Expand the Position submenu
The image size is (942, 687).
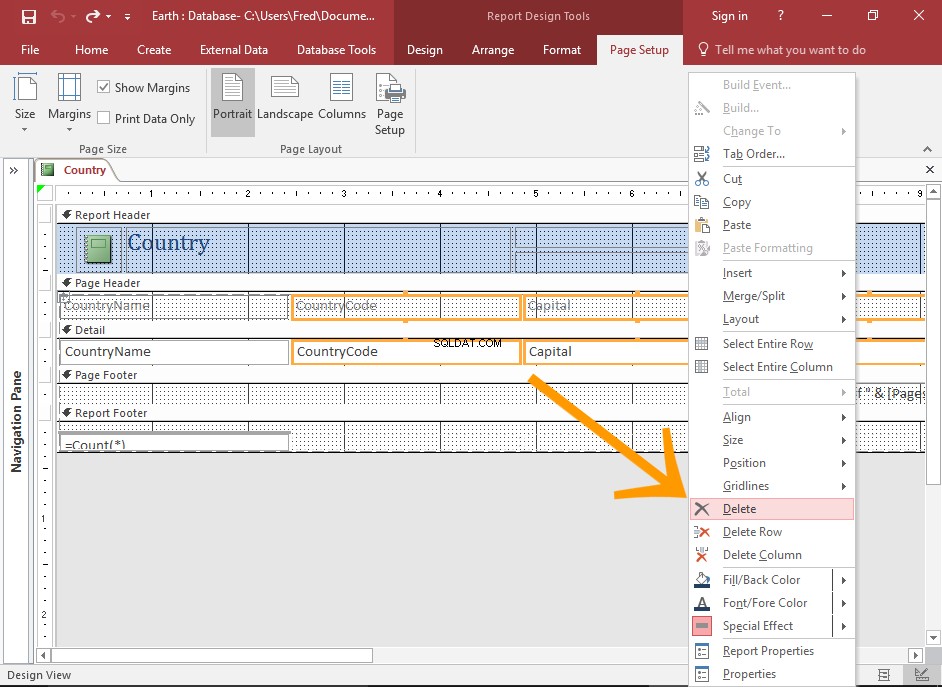click(x=771, y=462)
